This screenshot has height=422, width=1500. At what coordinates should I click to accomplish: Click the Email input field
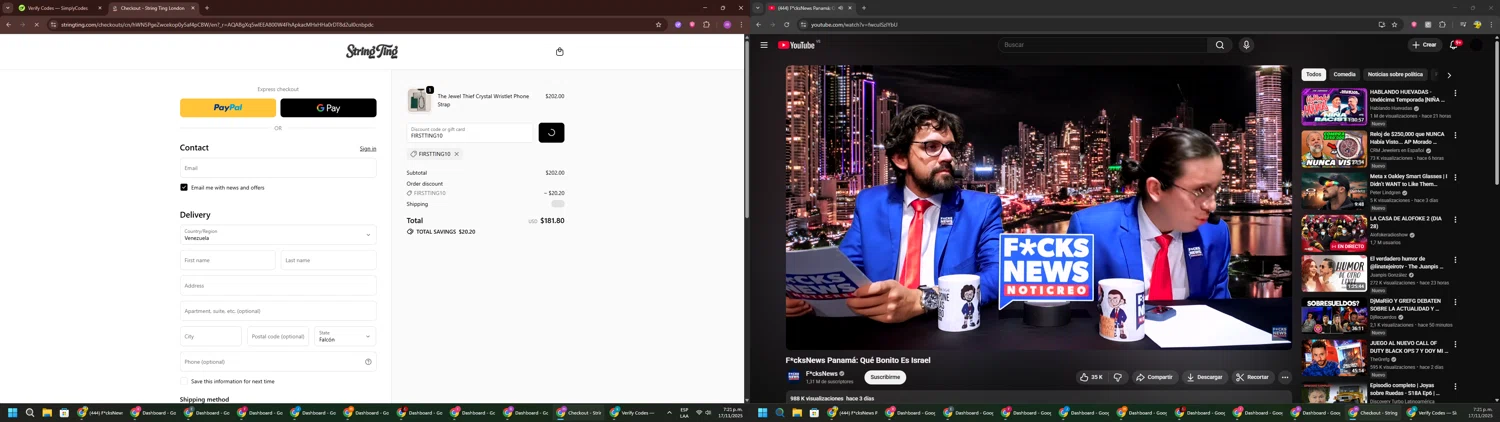(x=278, y=168)
